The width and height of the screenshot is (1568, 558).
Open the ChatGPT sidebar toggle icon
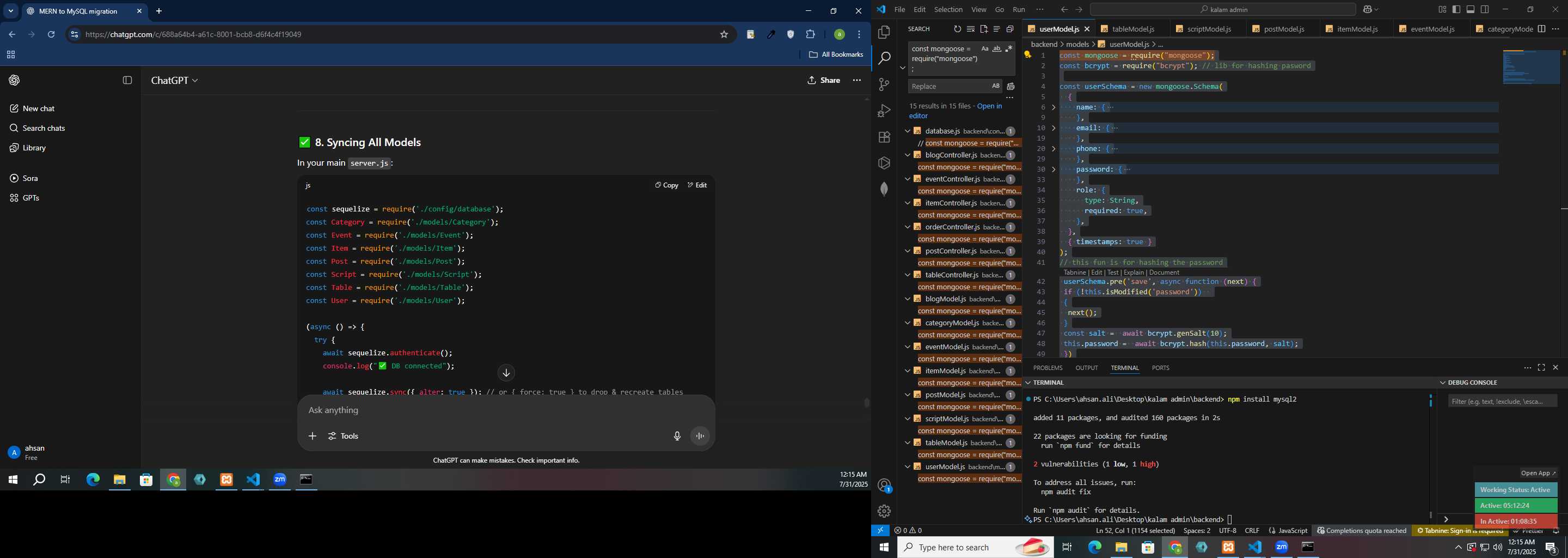coord(127,81)
